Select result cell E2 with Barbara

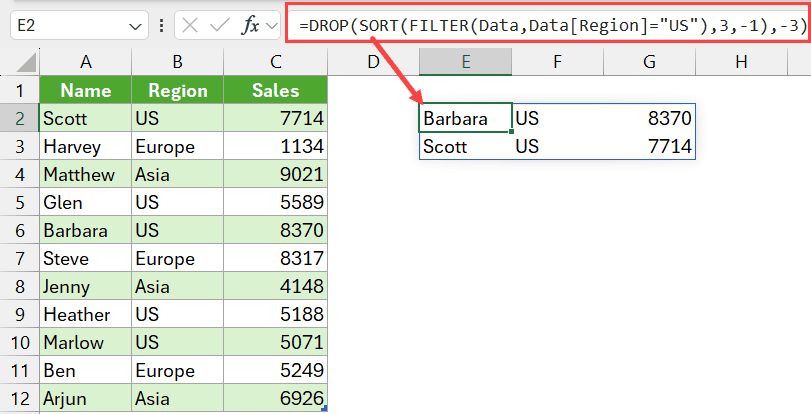click(x=465, y=119)
